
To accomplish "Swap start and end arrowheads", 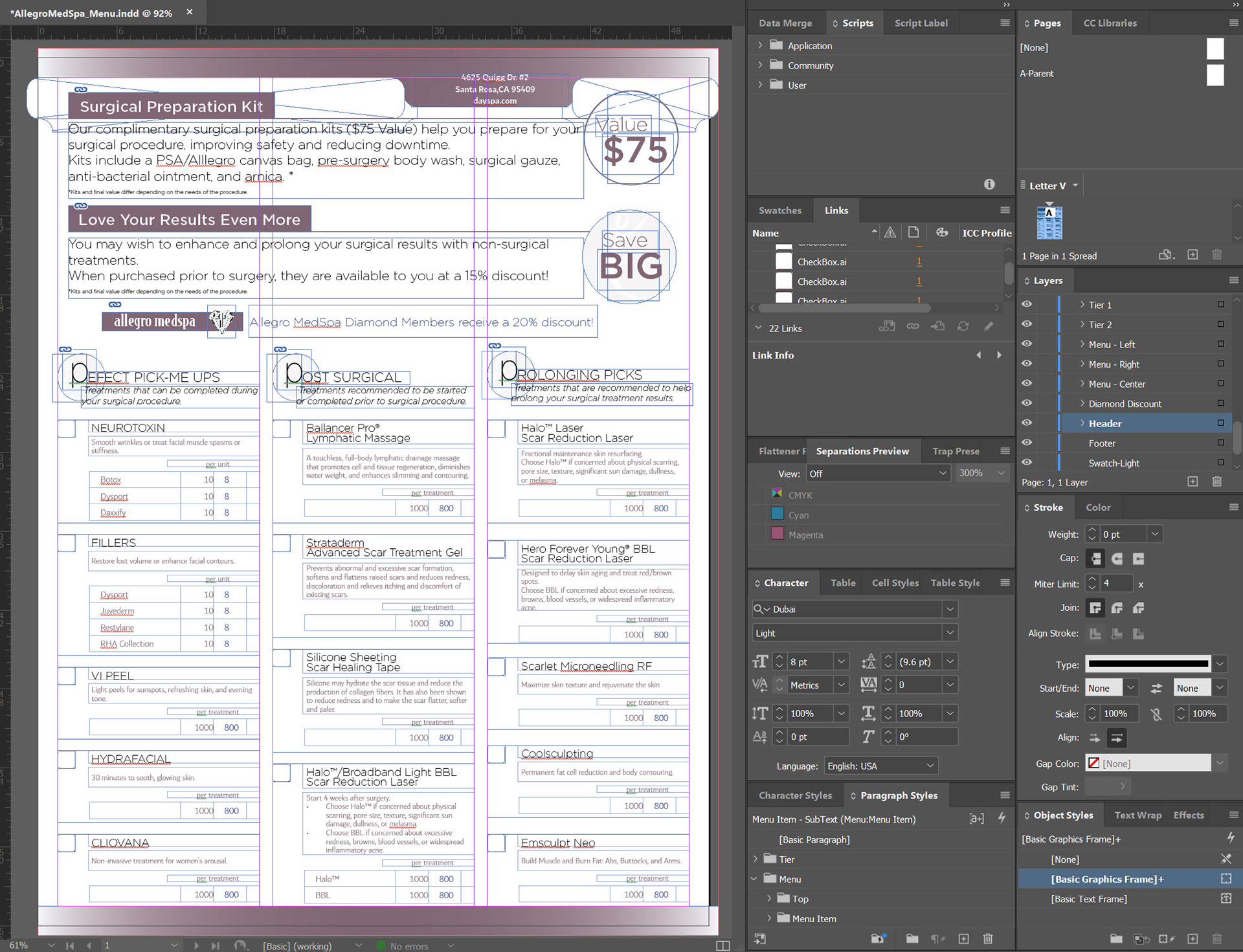I will click(1156, 689).
